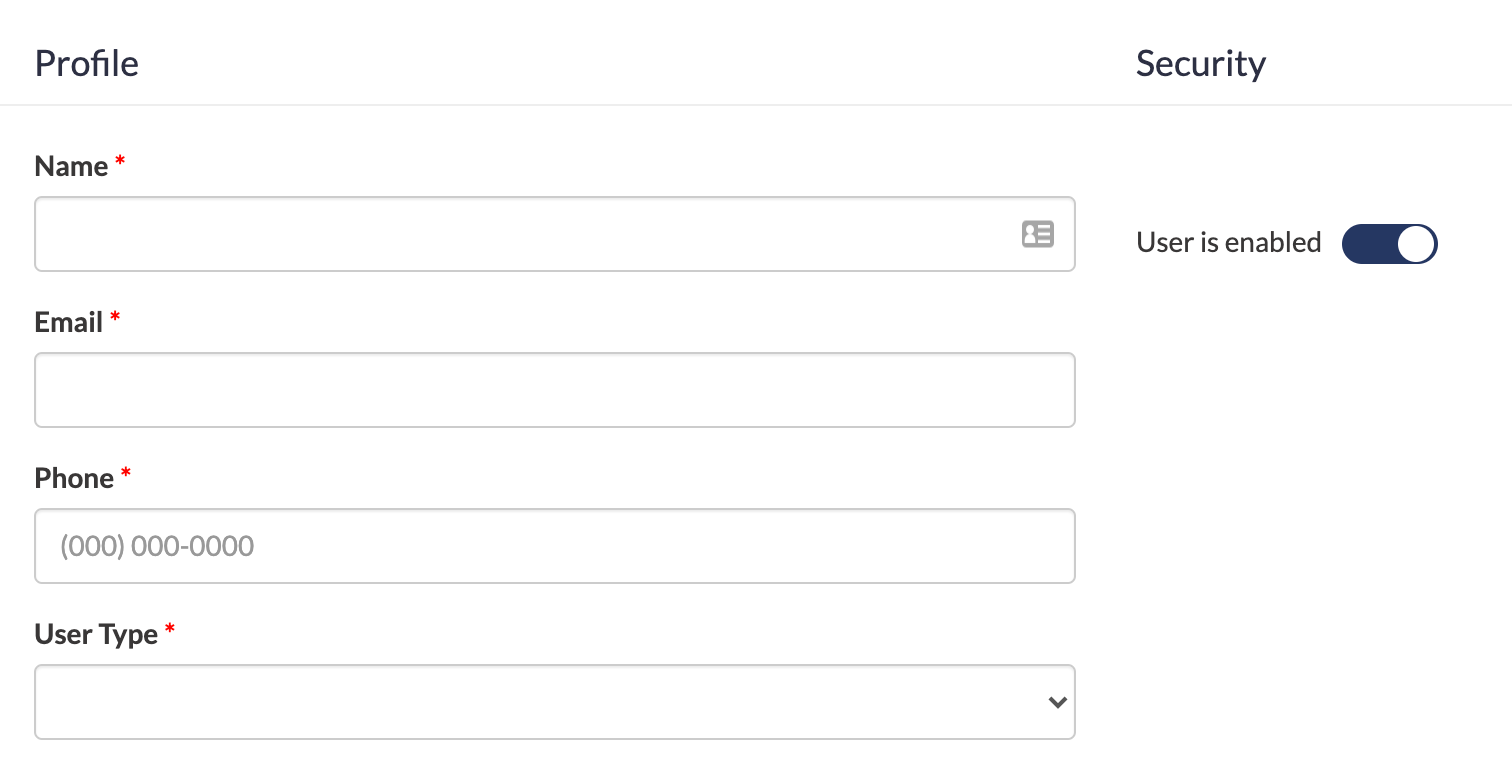This screenshot has width=1512, height=778.
Task: Click the User Type field label
Action: pyautogui.click(x=96, y=634)
